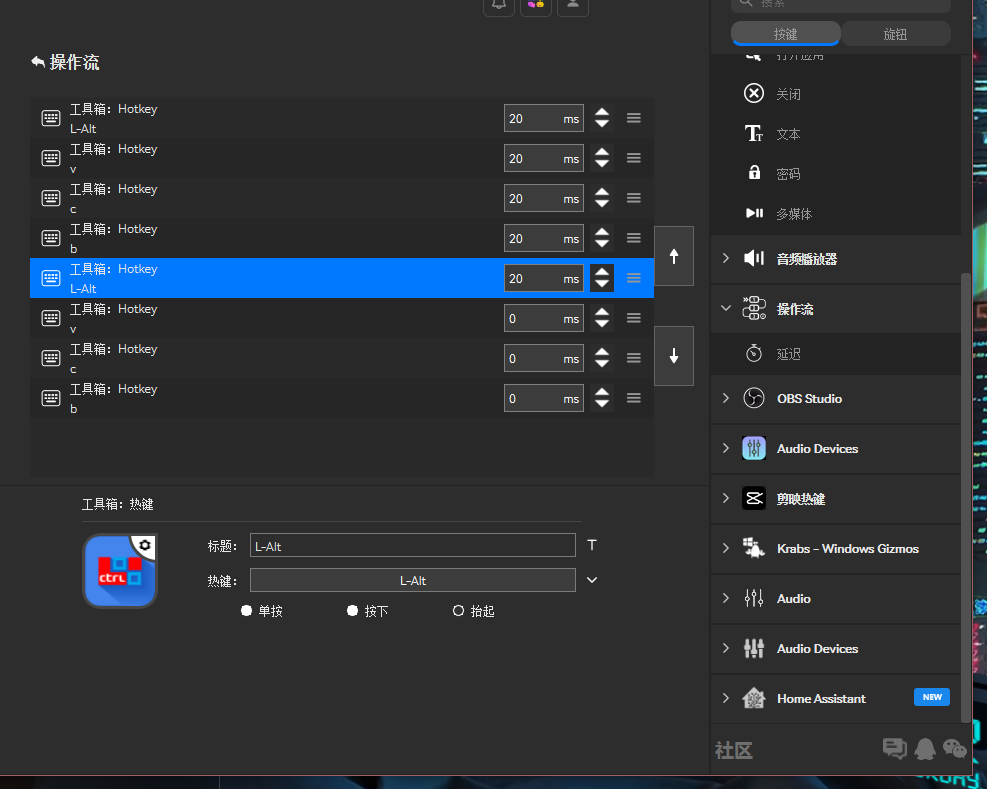Open the 热键 dropdown chevron
Screen dimensions: 987x789
pos(592,580)
